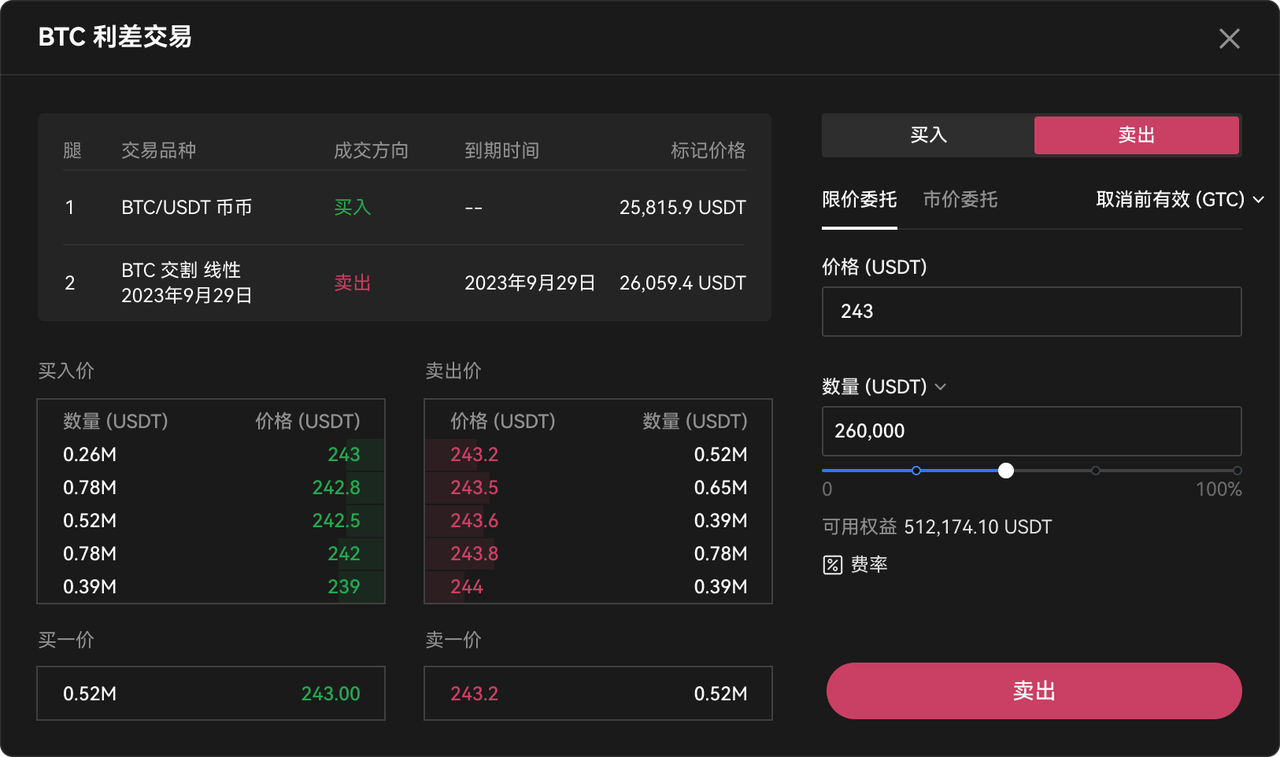
Task: Click best ask price 243.2 in 卖一价 box
Action: click(474, 694)
